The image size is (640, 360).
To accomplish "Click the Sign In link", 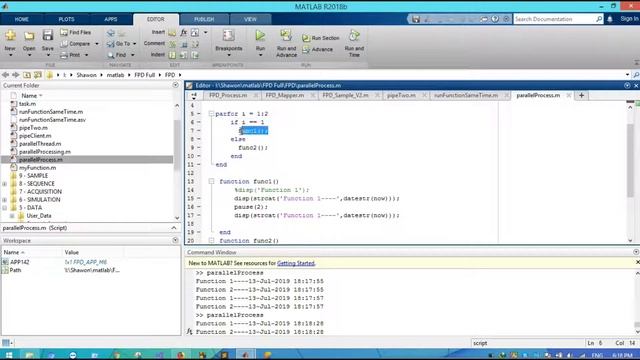I will click(629, 19).
